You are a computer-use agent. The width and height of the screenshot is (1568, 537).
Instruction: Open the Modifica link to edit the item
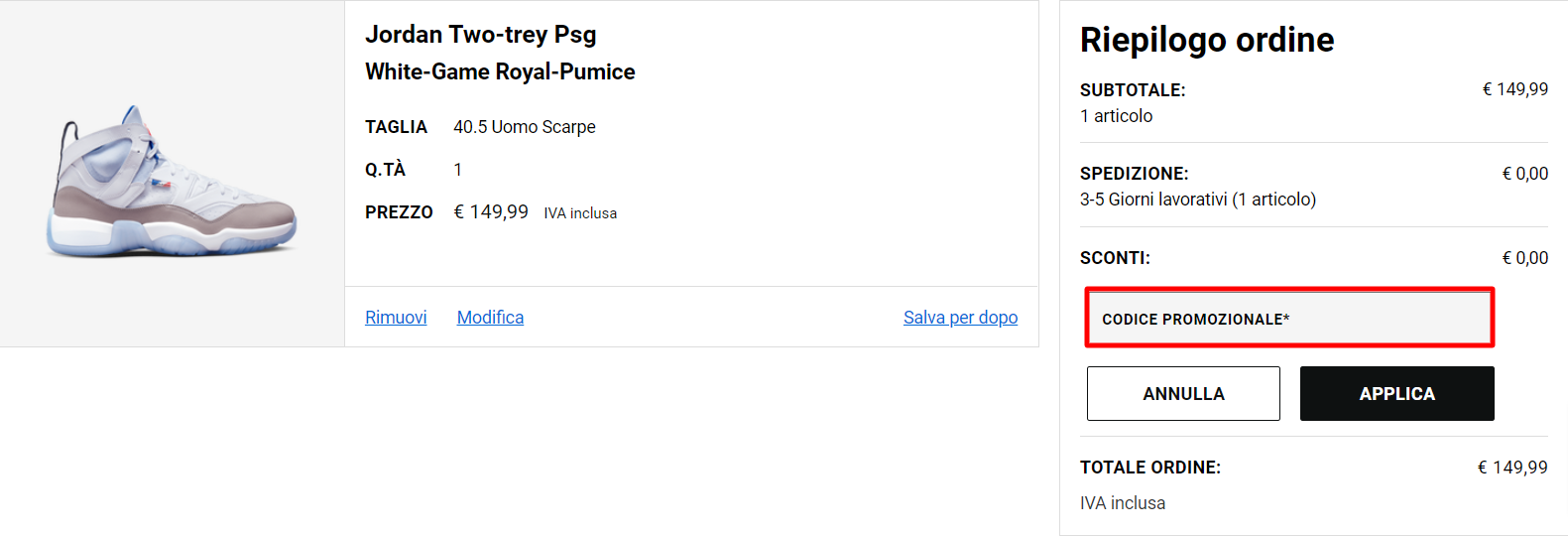490,318
